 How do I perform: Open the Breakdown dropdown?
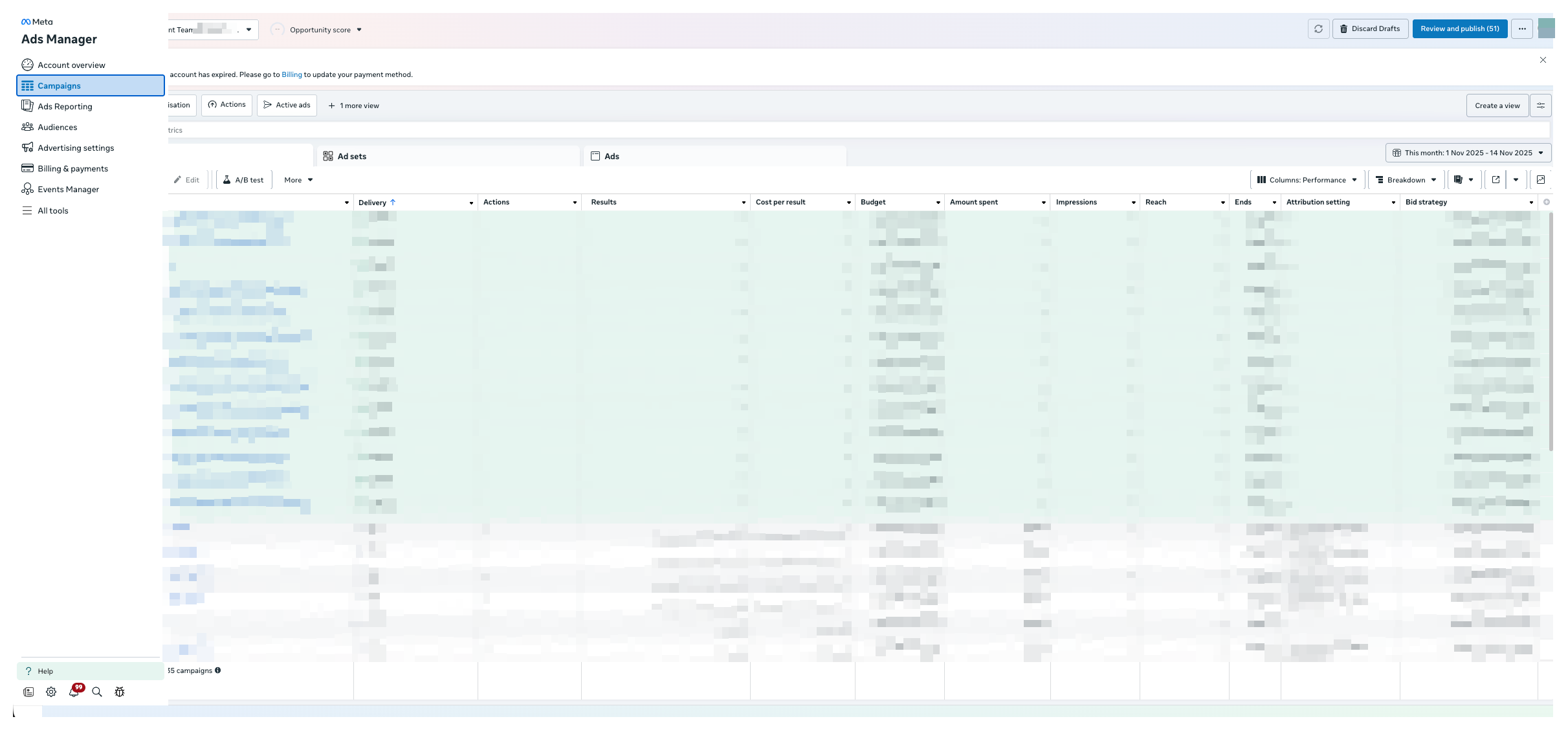pos(1406,180)
